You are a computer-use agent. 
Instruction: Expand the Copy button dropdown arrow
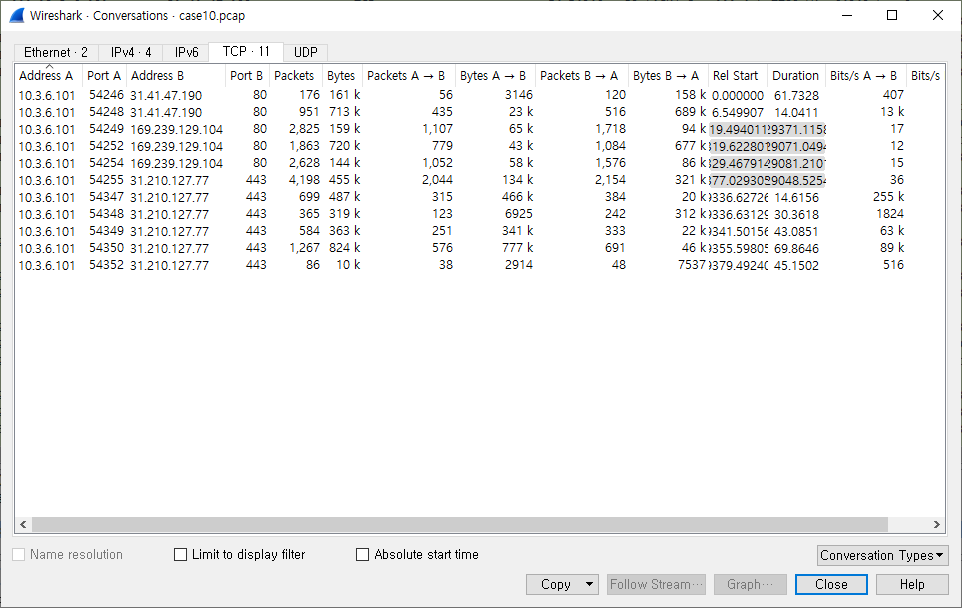(x=589, y=585)
